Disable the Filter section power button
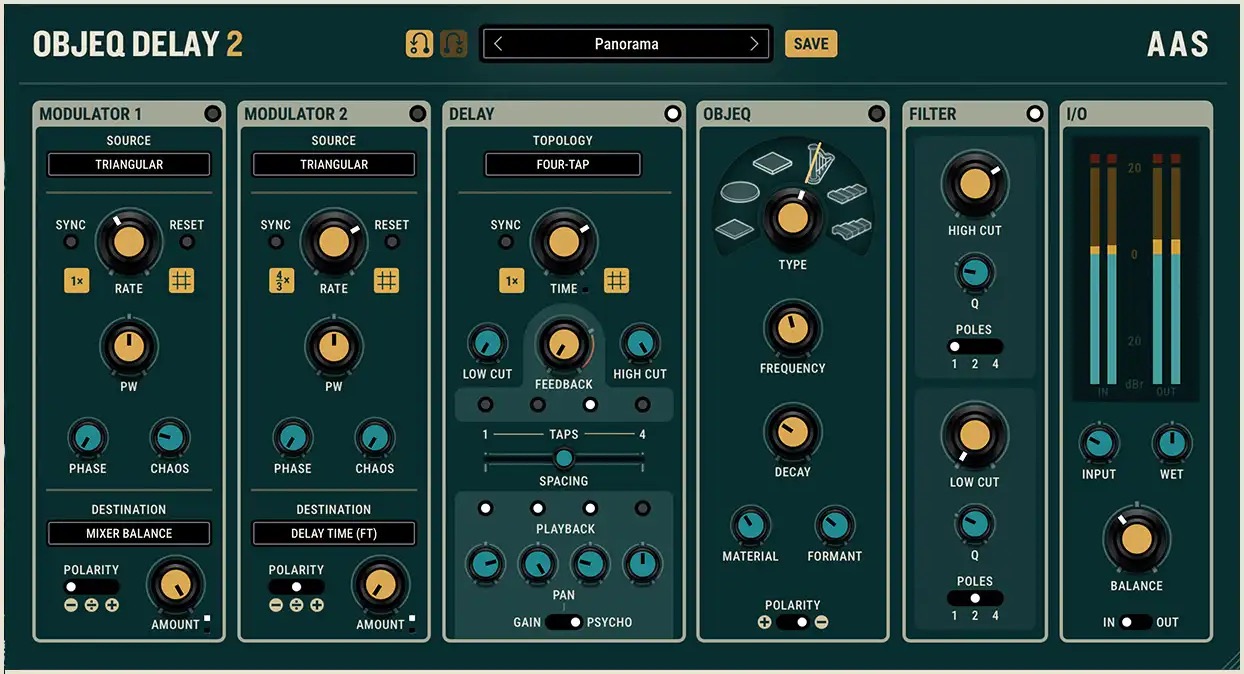Viewport: 1244px width, 674px height. tap(1034, 114)
